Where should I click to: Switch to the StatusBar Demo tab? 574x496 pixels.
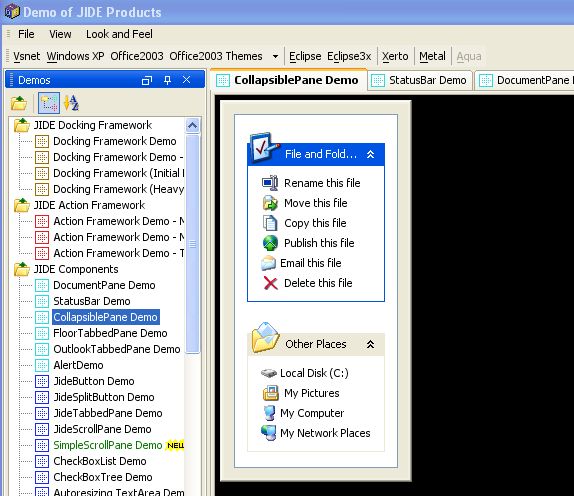click(x=420, y=80)
